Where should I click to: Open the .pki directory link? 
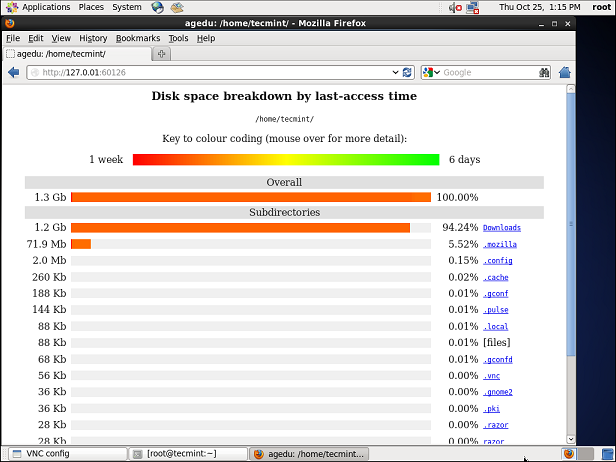coord(491,409)
